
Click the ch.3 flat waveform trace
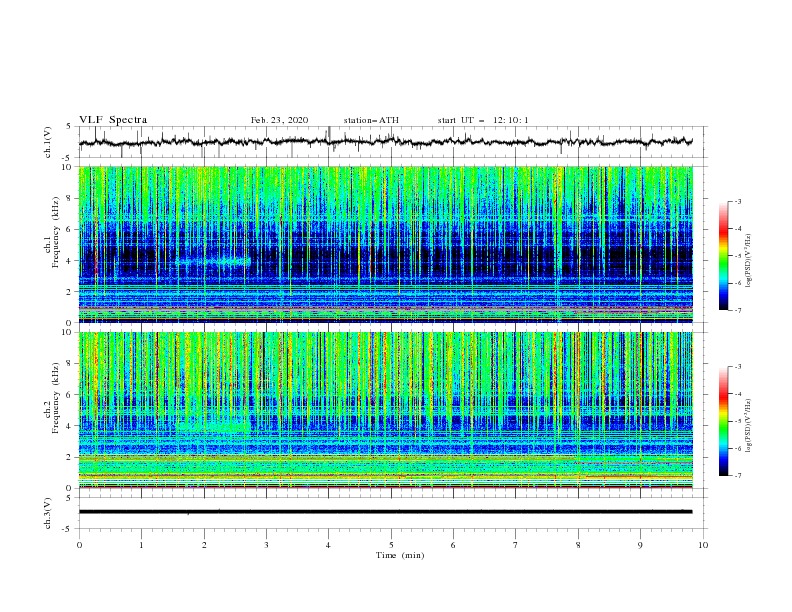pyautogui.click(x=385, y=512)
